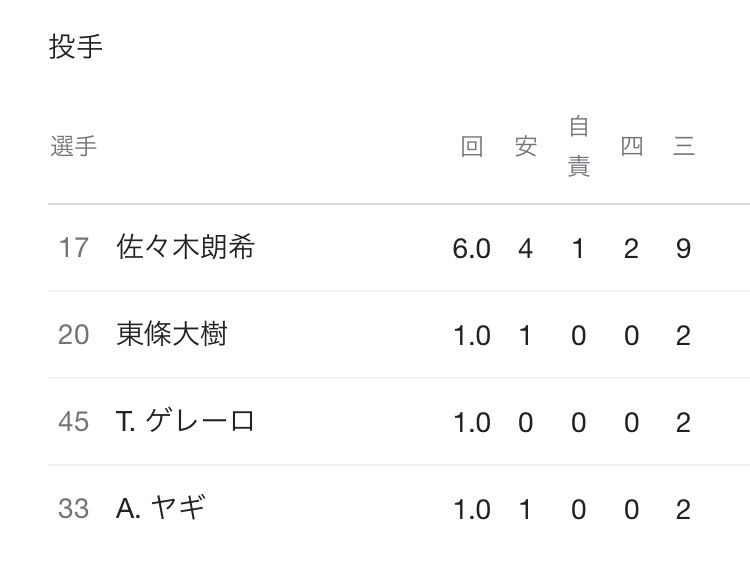The image size is (750, 575).
Task: Select 佐々木朗希's strikeout count of 9
Action: click(x=684, y=248)
